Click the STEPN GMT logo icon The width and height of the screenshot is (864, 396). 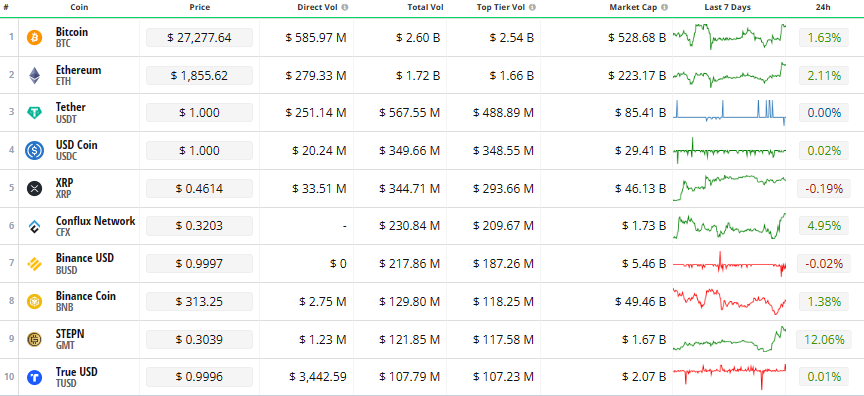tap(35, 339)
